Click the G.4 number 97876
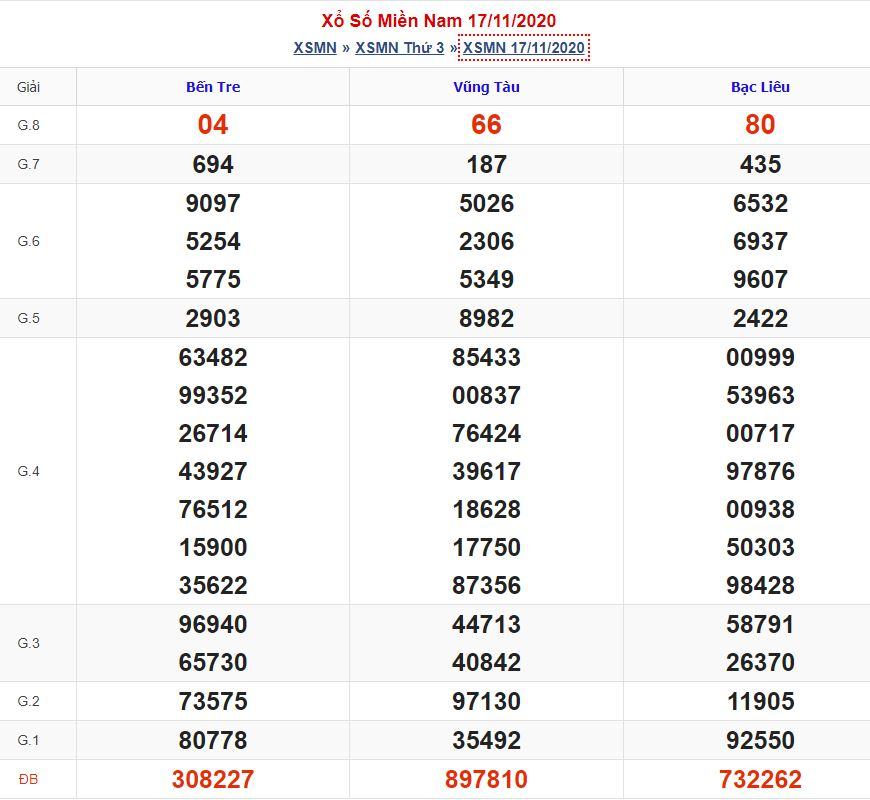870x800 pixels. pos(760,472)
